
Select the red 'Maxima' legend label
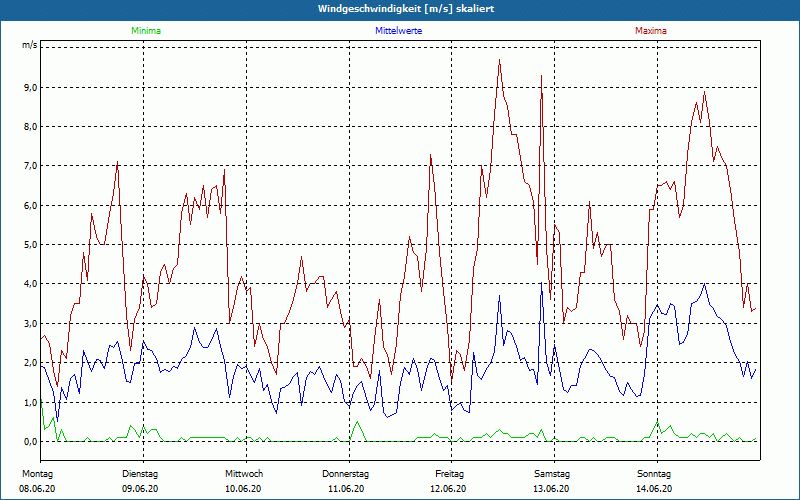pos(651,31)
